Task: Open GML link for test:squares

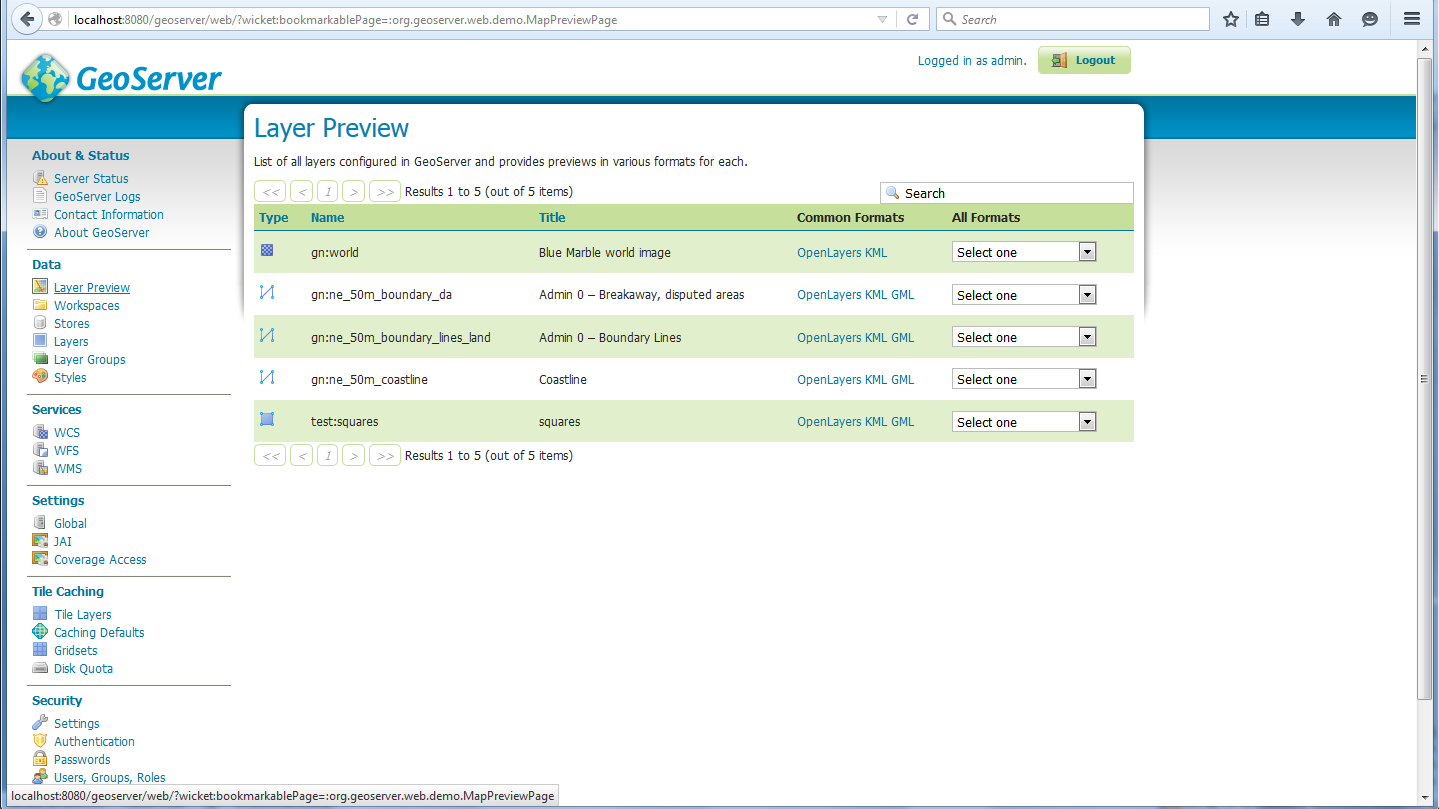Action: coord(903,421)
